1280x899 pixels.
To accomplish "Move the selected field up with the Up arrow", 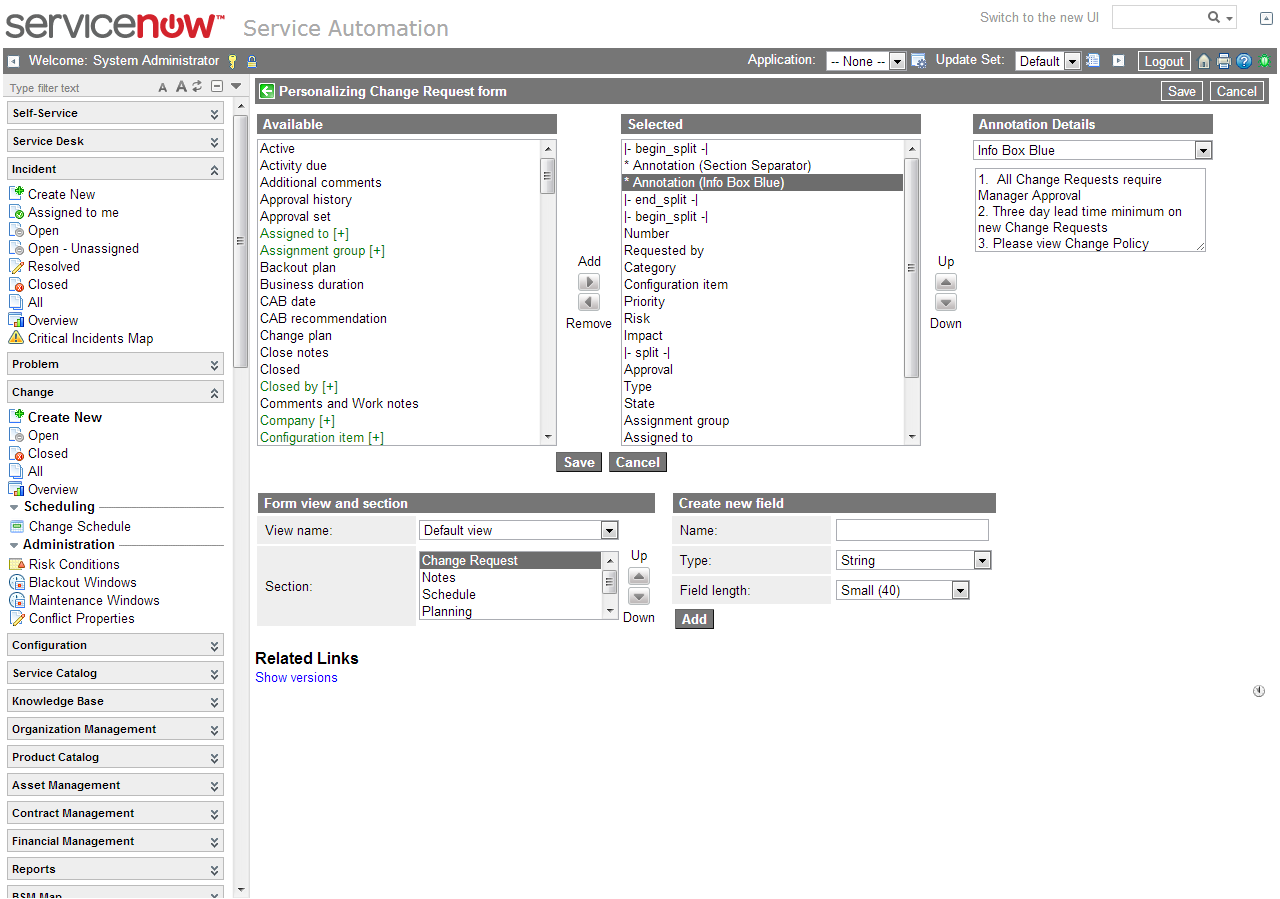I will 946,281.
